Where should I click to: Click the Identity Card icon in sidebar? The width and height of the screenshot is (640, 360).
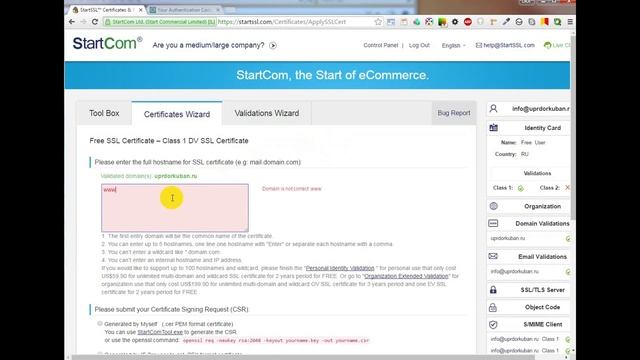tap(493, 128)
